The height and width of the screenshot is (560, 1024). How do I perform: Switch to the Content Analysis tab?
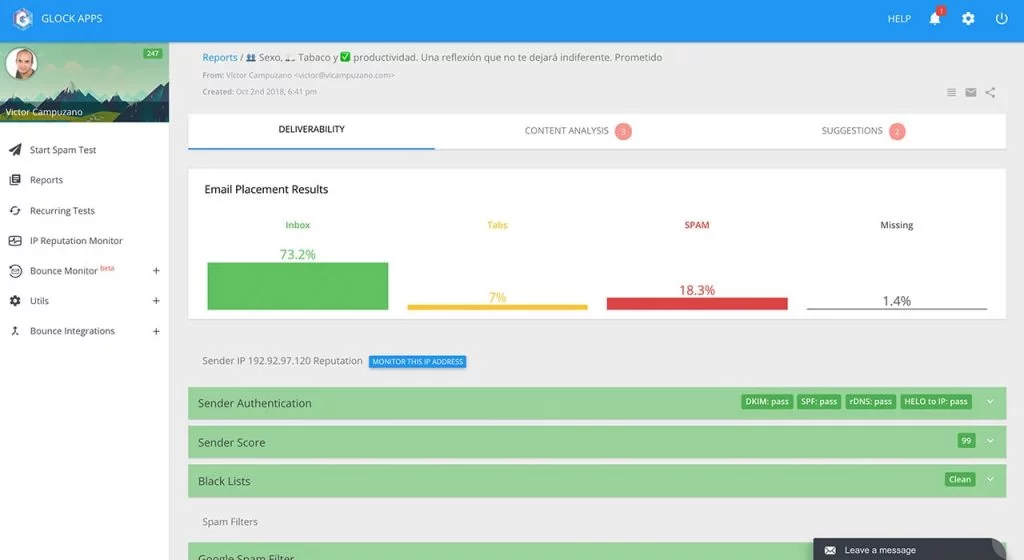[577, 131]
